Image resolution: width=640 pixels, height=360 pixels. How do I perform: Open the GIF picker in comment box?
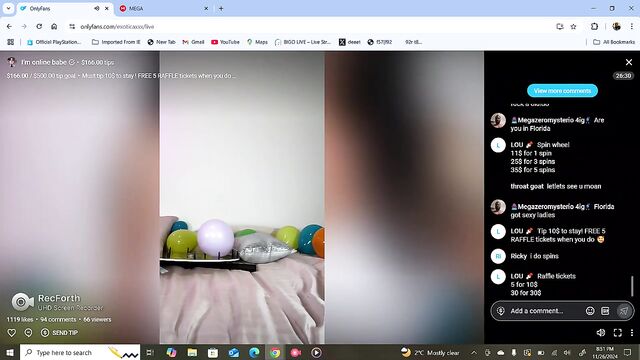coord(605,311)
